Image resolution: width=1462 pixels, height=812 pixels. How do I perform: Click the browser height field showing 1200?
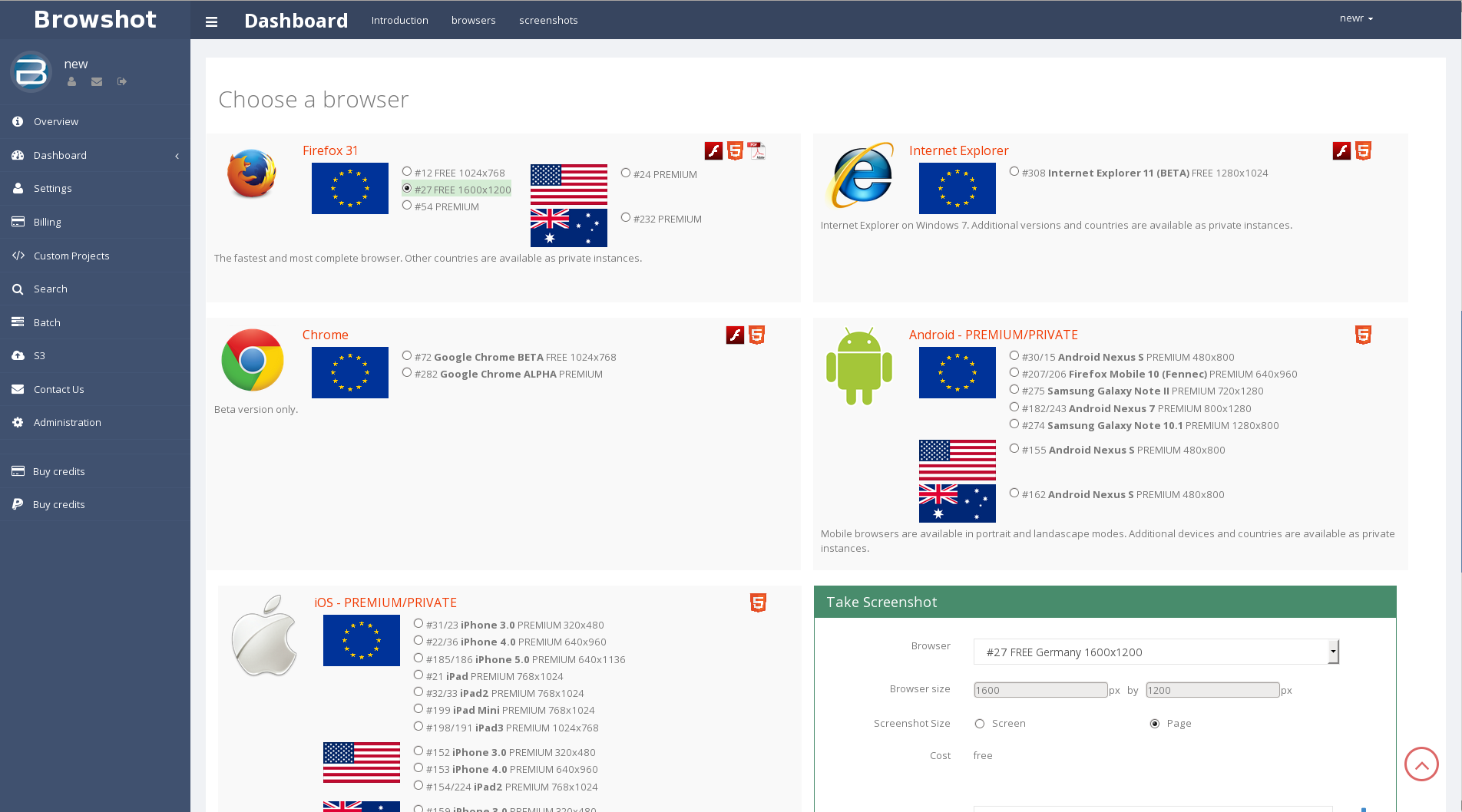click(1212, 690)
